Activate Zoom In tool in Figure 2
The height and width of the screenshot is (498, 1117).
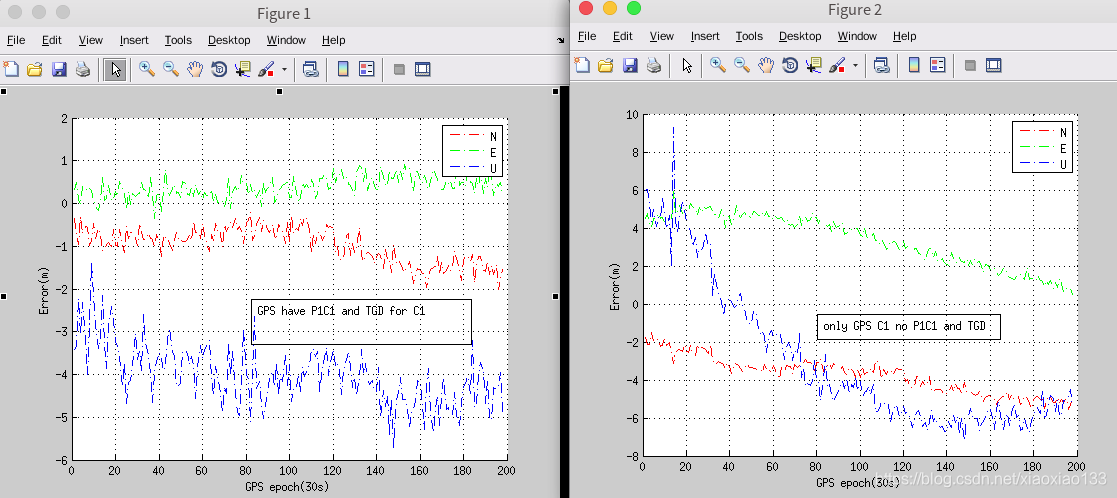718,66
